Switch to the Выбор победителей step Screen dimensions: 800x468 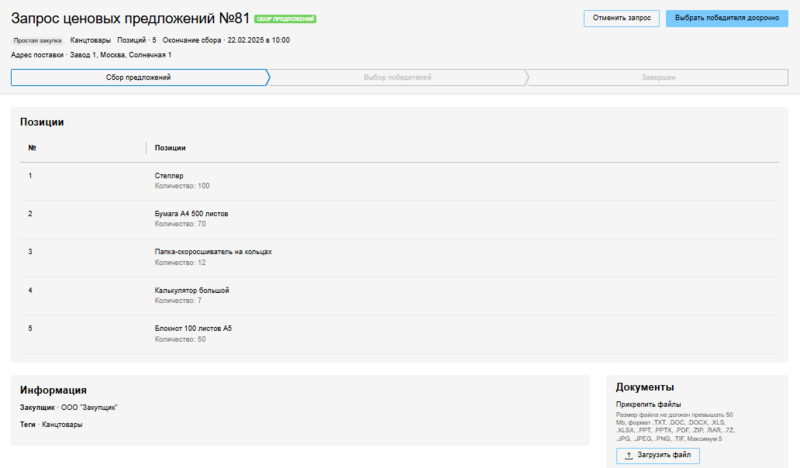coord(397,77)
